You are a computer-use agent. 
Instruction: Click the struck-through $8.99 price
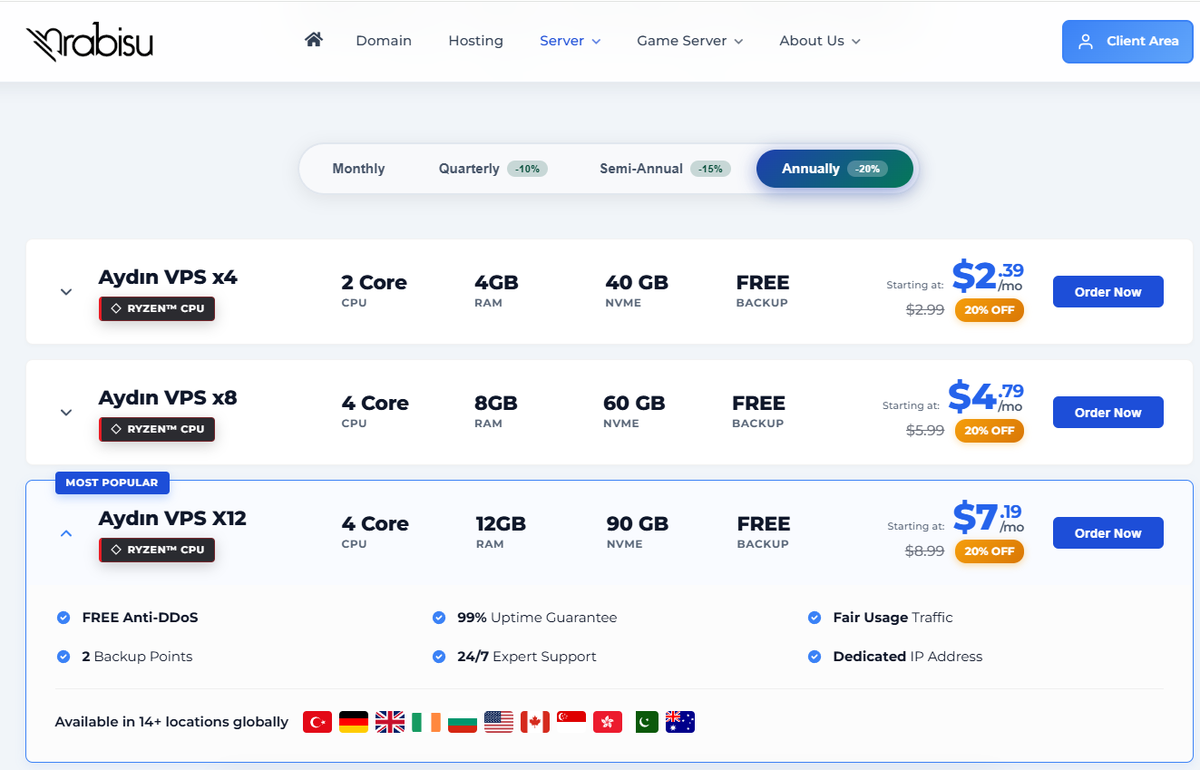[925, 551]
